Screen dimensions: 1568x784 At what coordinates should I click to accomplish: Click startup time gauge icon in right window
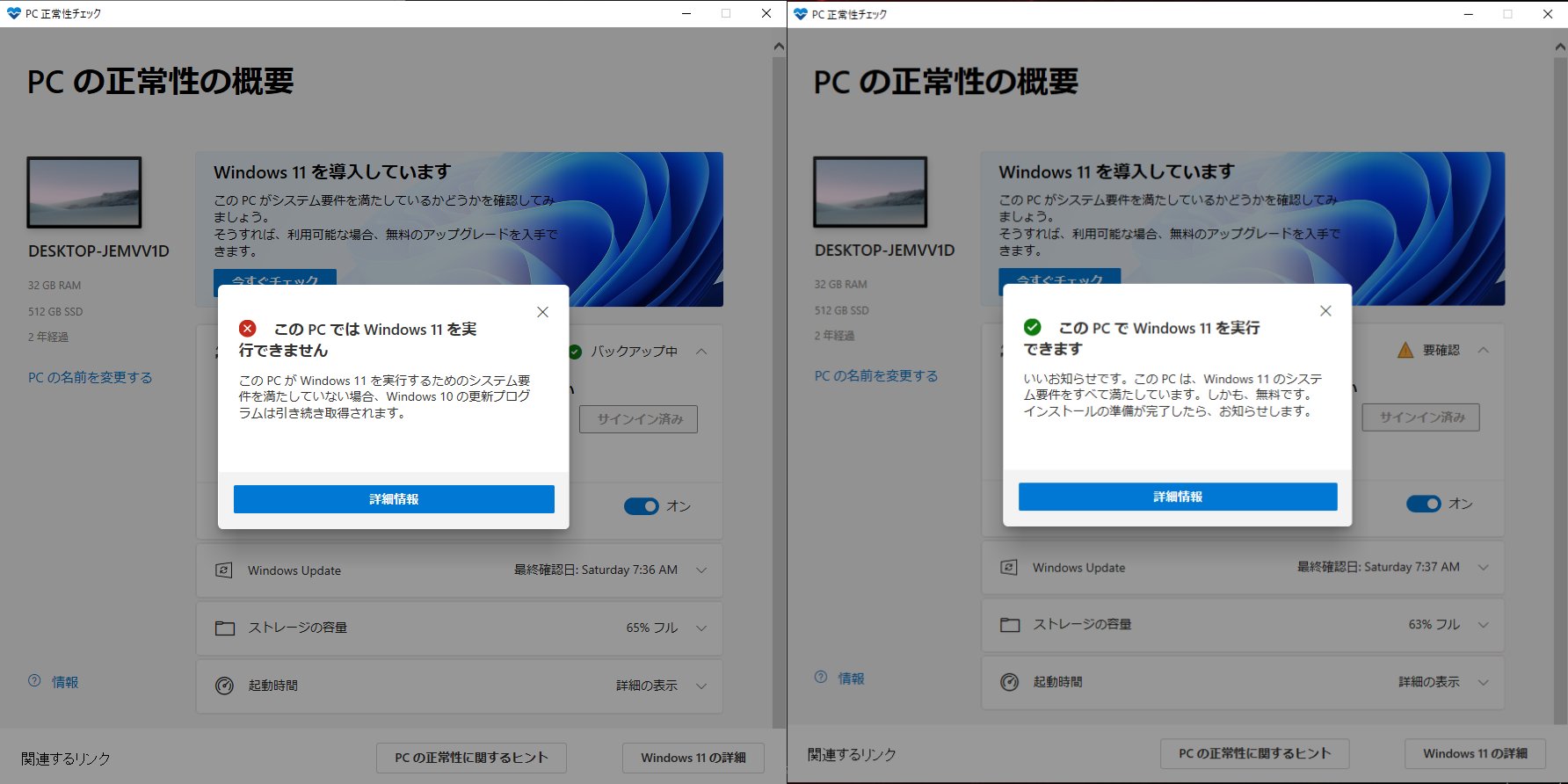click(x=1010, y=682)
